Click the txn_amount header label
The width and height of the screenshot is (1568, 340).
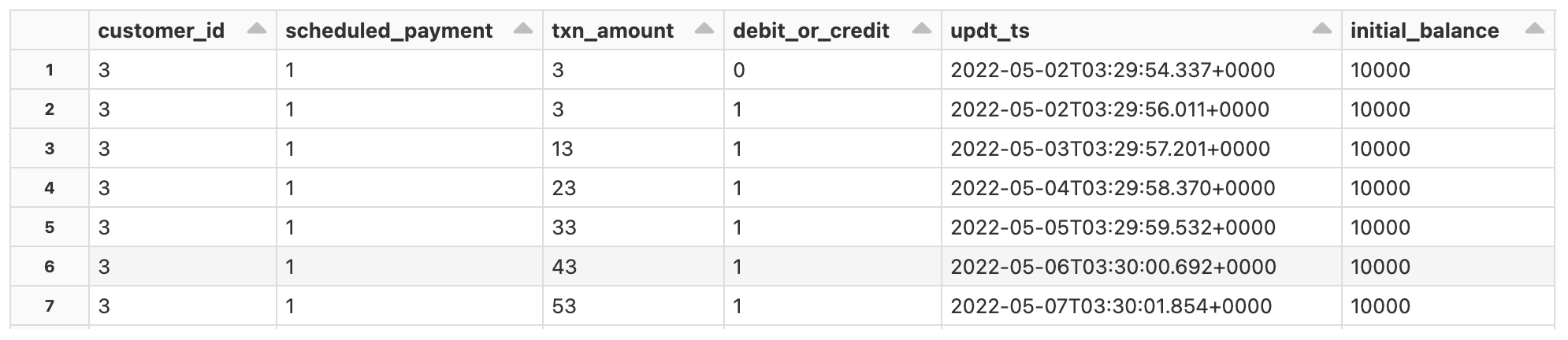point(612,31)
